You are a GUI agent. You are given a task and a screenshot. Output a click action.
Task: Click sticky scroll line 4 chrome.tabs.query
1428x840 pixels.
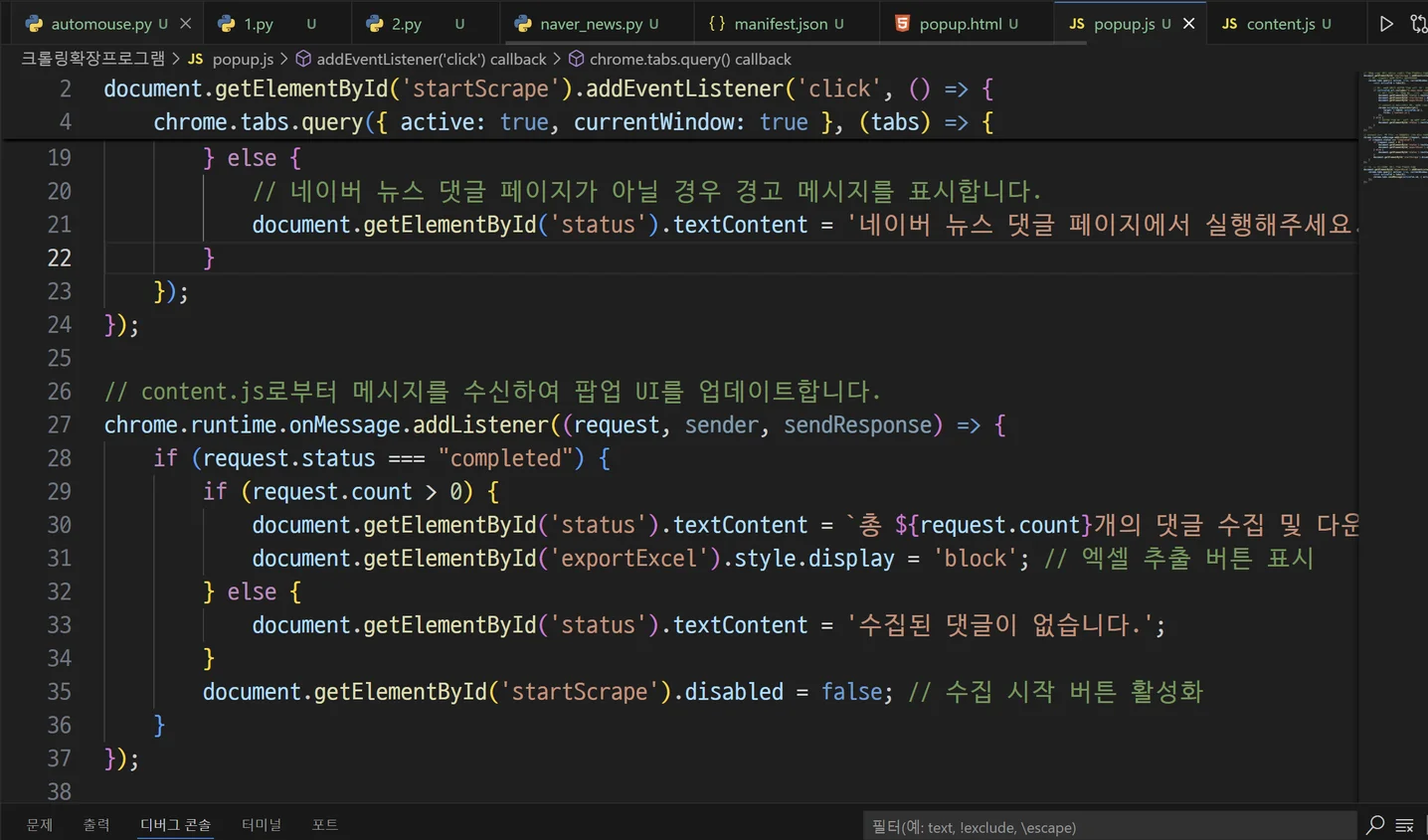coord(574,122)
